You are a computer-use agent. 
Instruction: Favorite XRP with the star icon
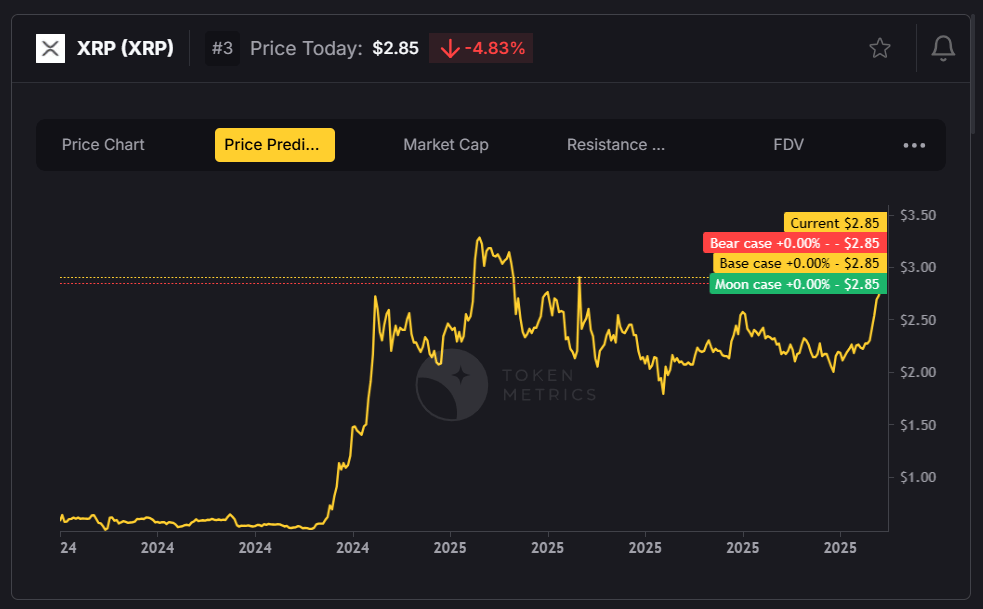pos(880,48)
